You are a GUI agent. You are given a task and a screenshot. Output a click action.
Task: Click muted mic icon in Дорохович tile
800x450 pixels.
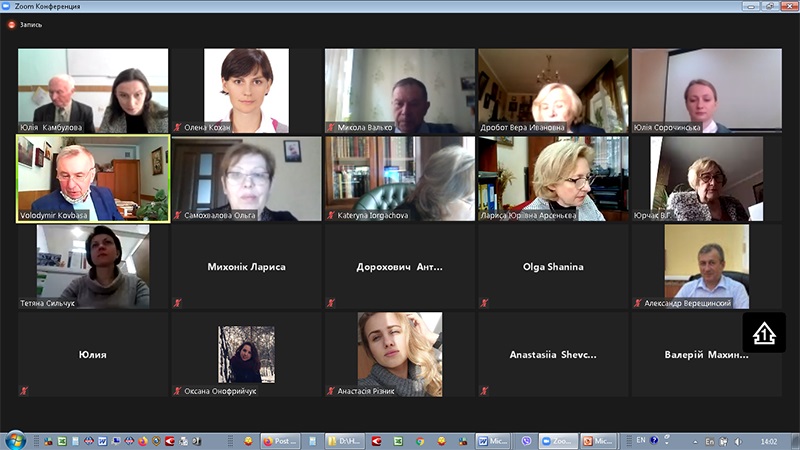pos(331,303)
